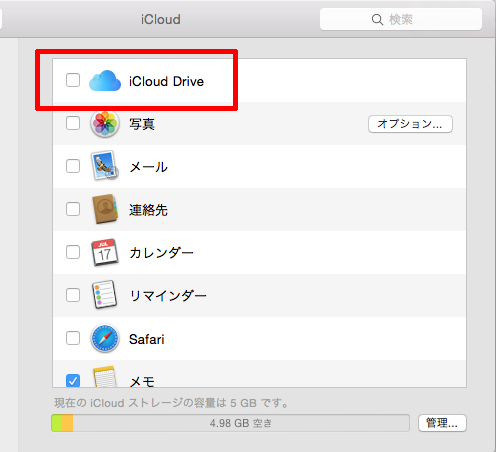Select the メモ label
496x452 pixels.
point(142,381)
